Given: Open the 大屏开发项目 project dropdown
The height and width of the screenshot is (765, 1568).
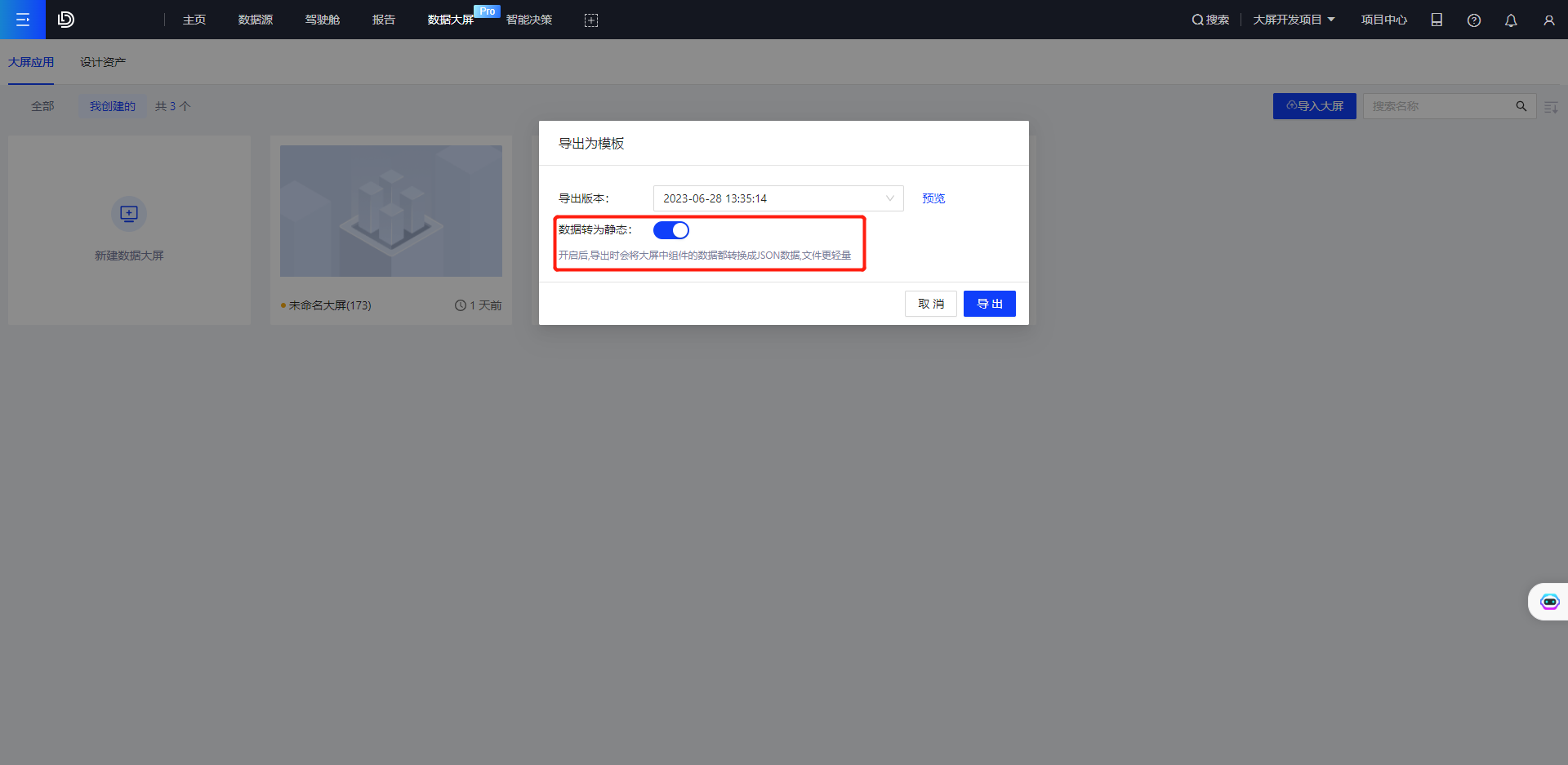Looking at the screenshot, I should (x=1294, y=20).
